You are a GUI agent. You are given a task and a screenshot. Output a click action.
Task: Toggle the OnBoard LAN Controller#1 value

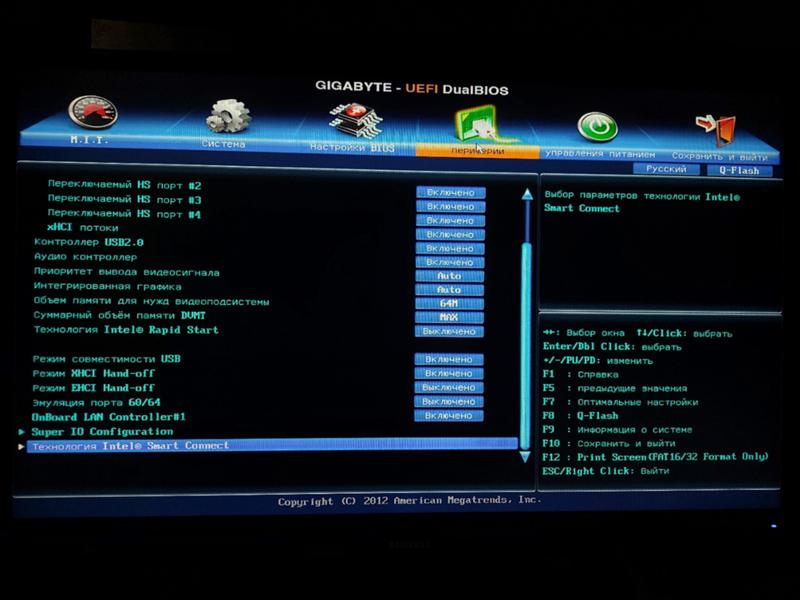pos(448,416)
